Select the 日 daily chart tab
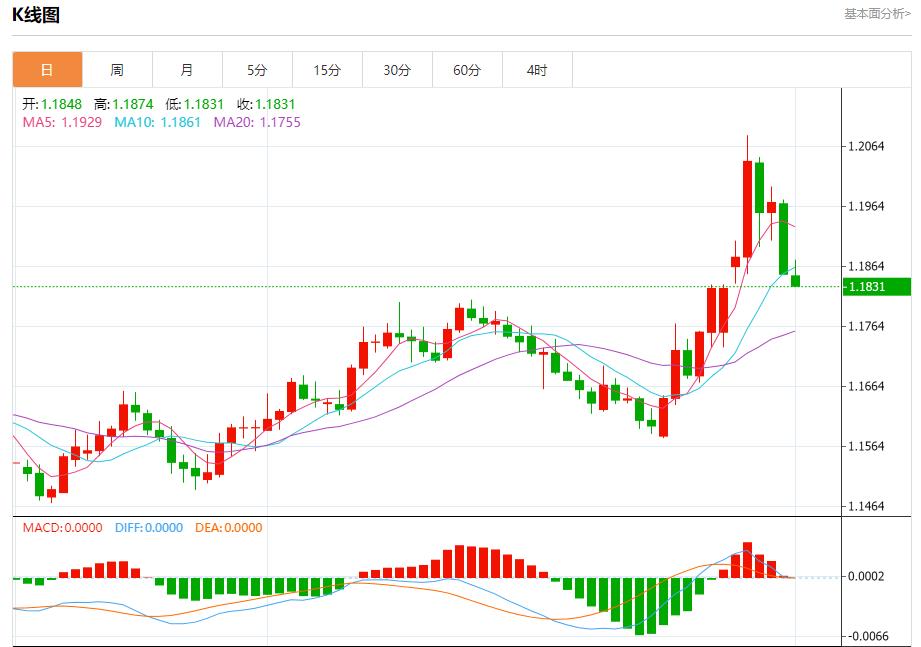This screenshot has height=647, width=921. [47, 70]
